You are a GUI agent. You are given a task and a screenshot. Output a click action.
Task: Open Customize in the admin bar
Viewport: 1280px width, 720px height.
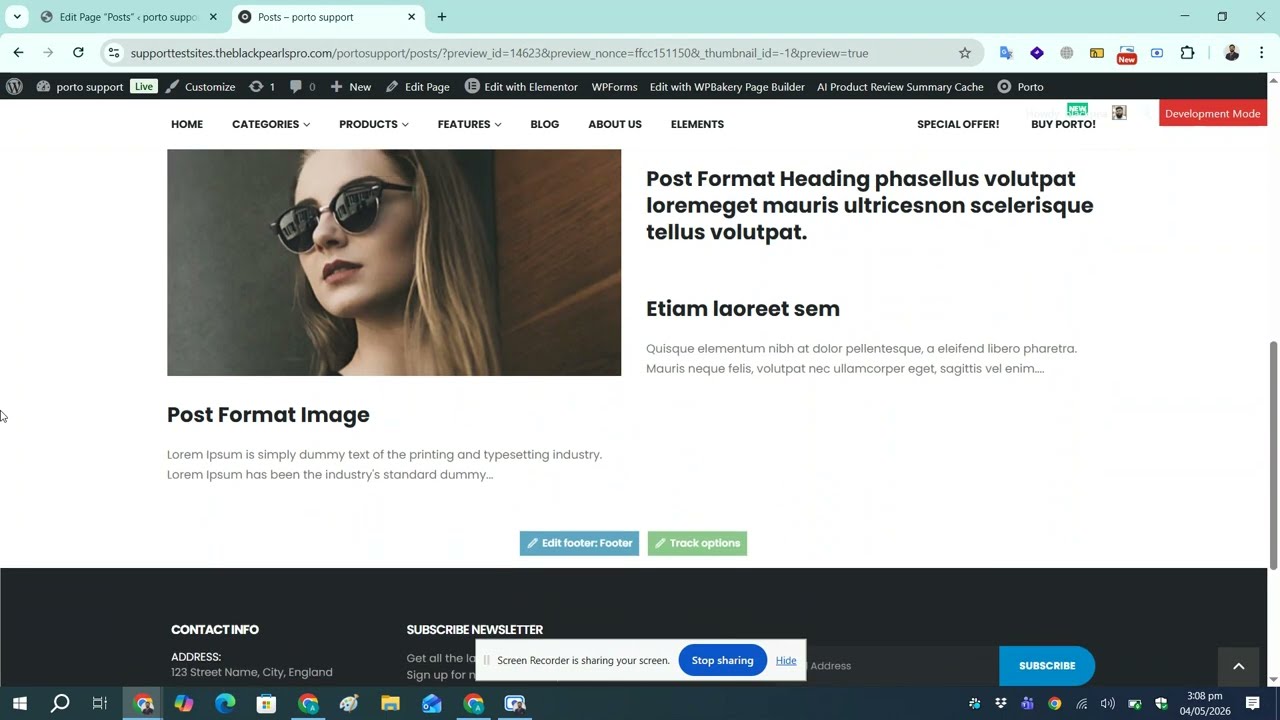(x=200, y=87)
